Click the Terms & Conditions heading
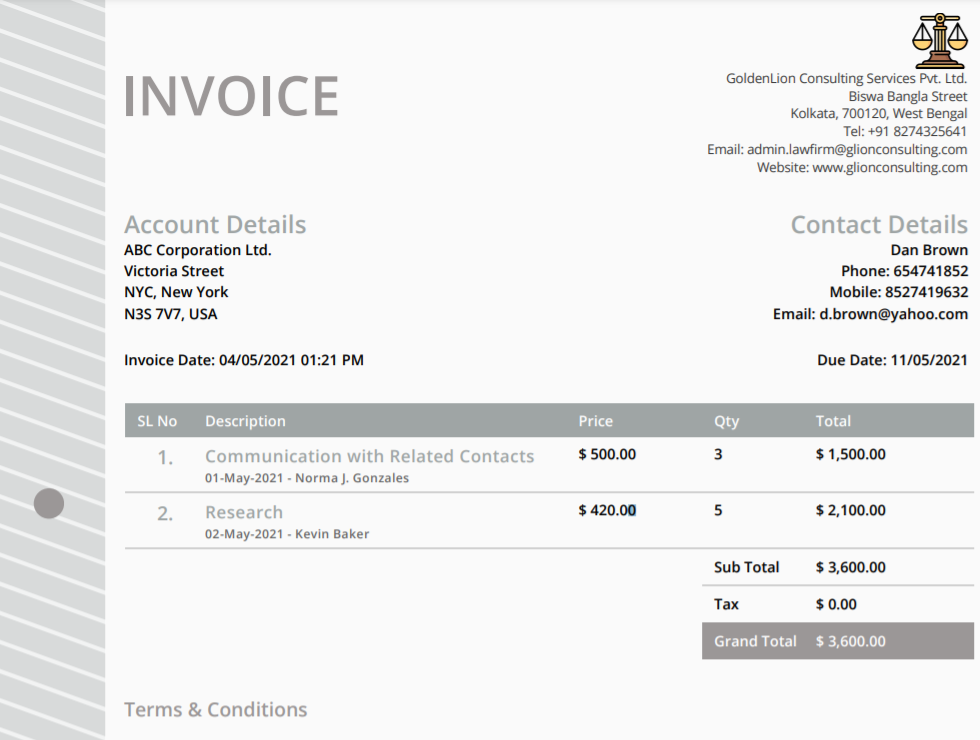Screen dimensions: 980x740 [x=216, y=709]
